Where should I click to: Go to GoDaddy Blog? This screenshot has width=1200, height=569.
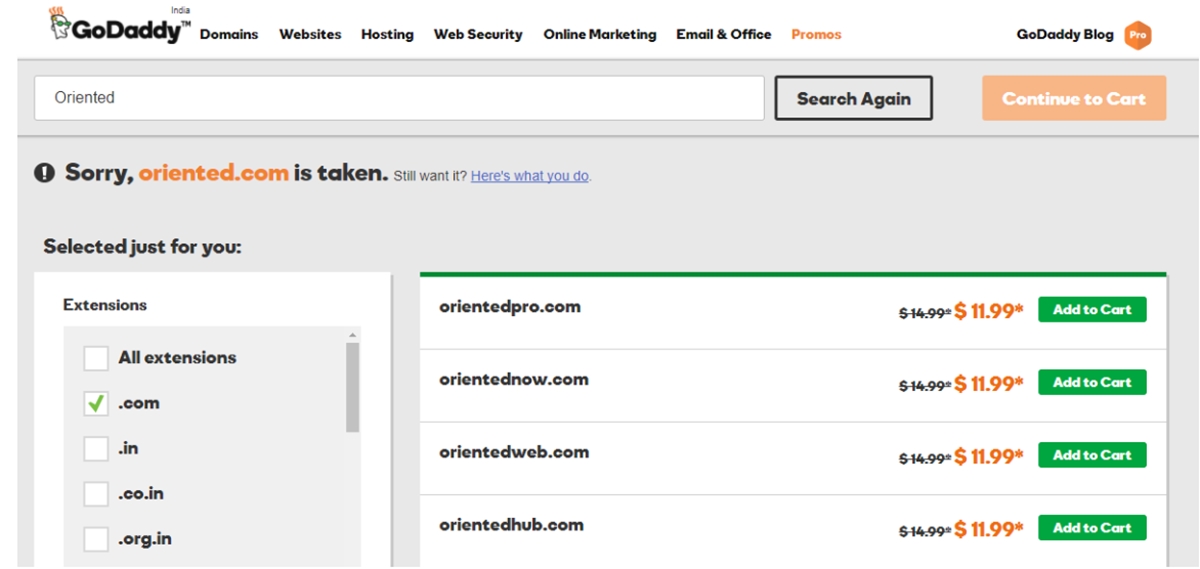click(x=1065, y=34)
